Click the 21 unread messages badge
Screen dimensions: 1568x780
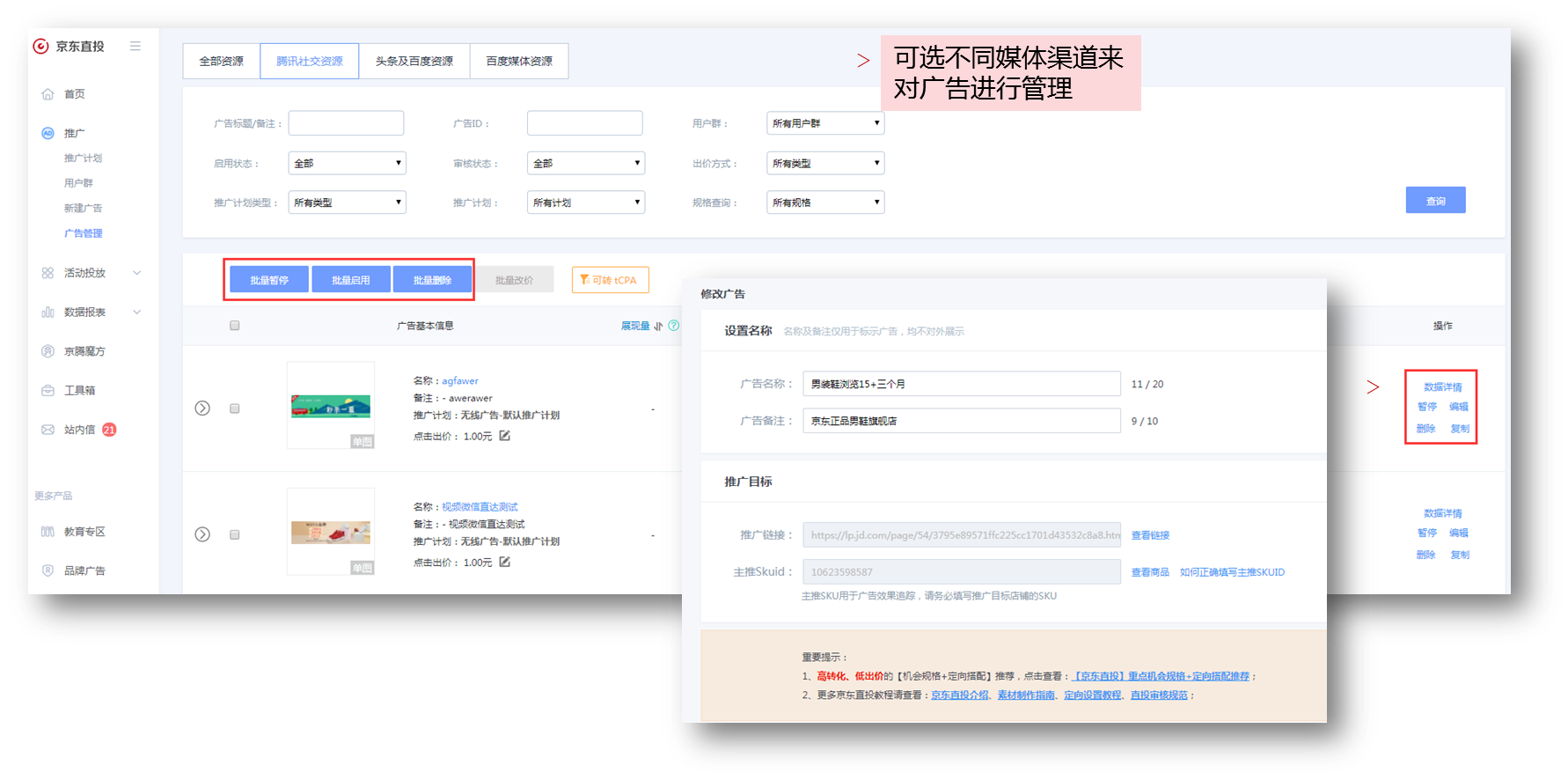109,430
